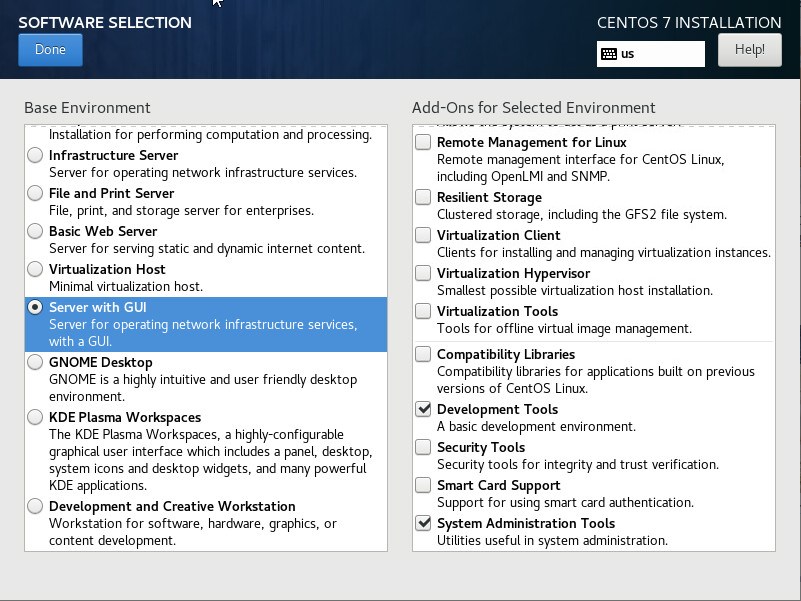Click the 'Security Tools' label
Screen dimensions: 801x601
click(x=481, y=447)
